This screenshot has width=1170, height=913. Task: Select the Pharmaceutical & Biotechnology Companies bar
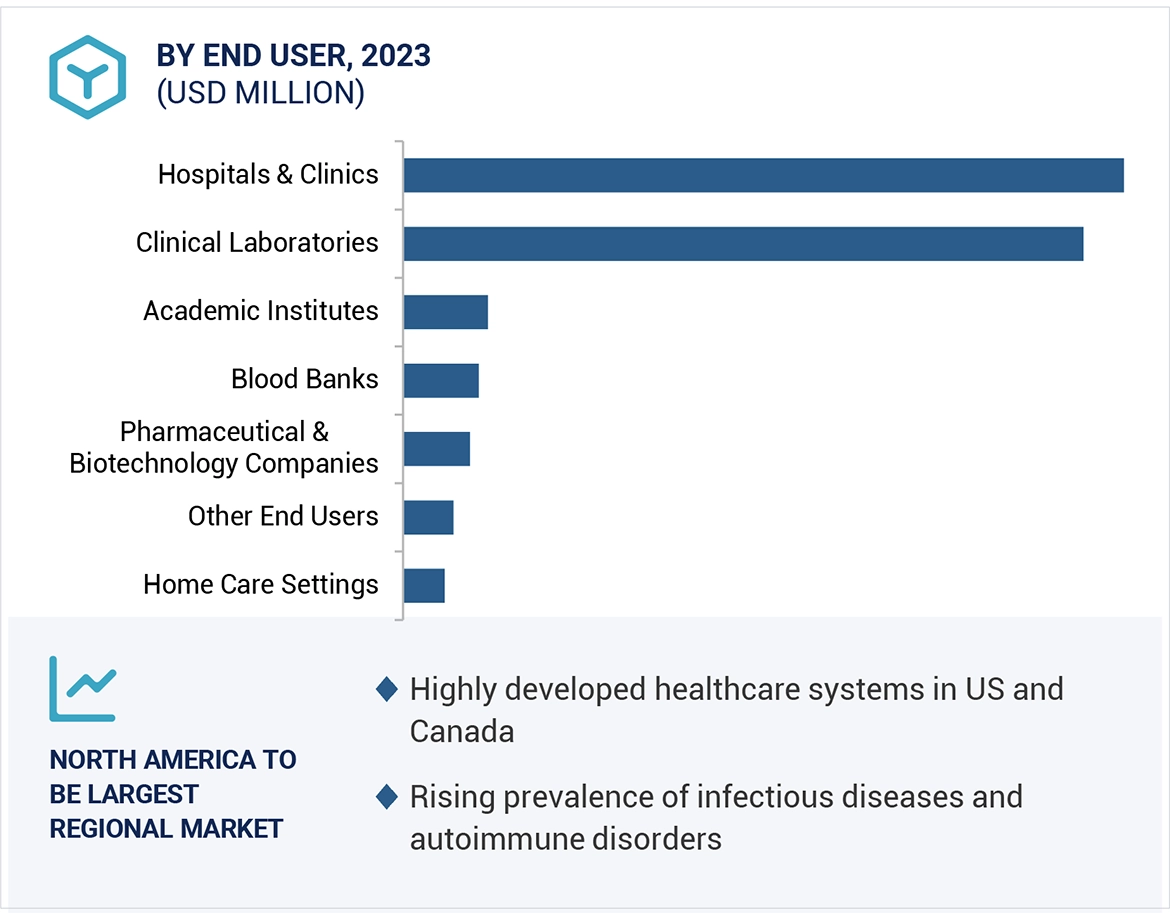tap(437, 449)
